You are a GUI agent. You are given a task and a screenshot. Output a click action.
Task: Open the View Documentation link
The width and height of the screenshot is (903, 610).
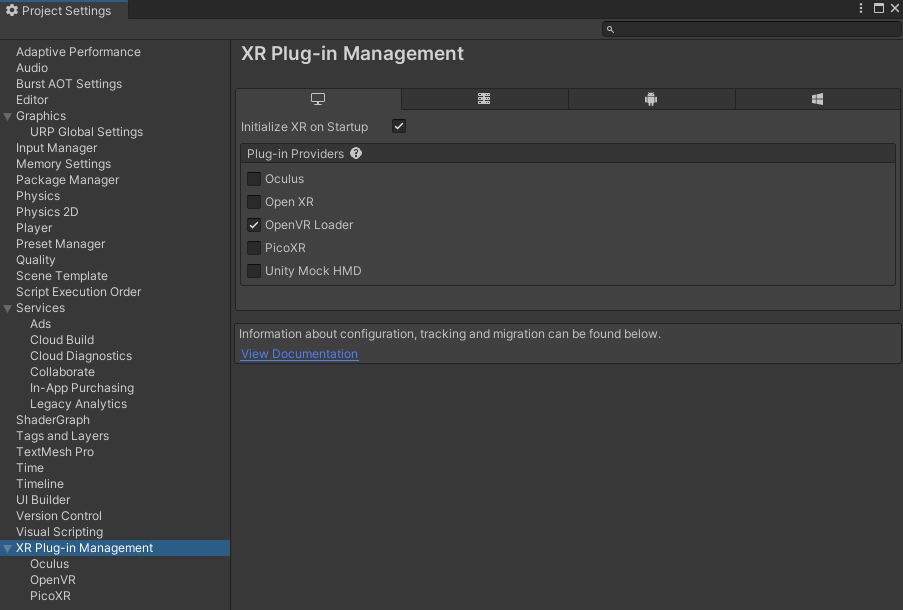point(299,354)
